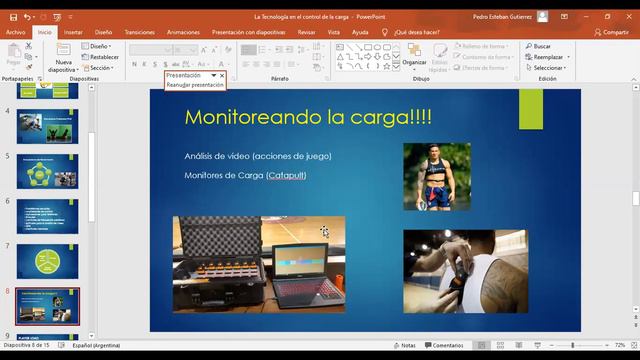640x360 pixels.
Task: Select slide 5 thumbnail with pentagon diagram
Action: tap(47, 171)
